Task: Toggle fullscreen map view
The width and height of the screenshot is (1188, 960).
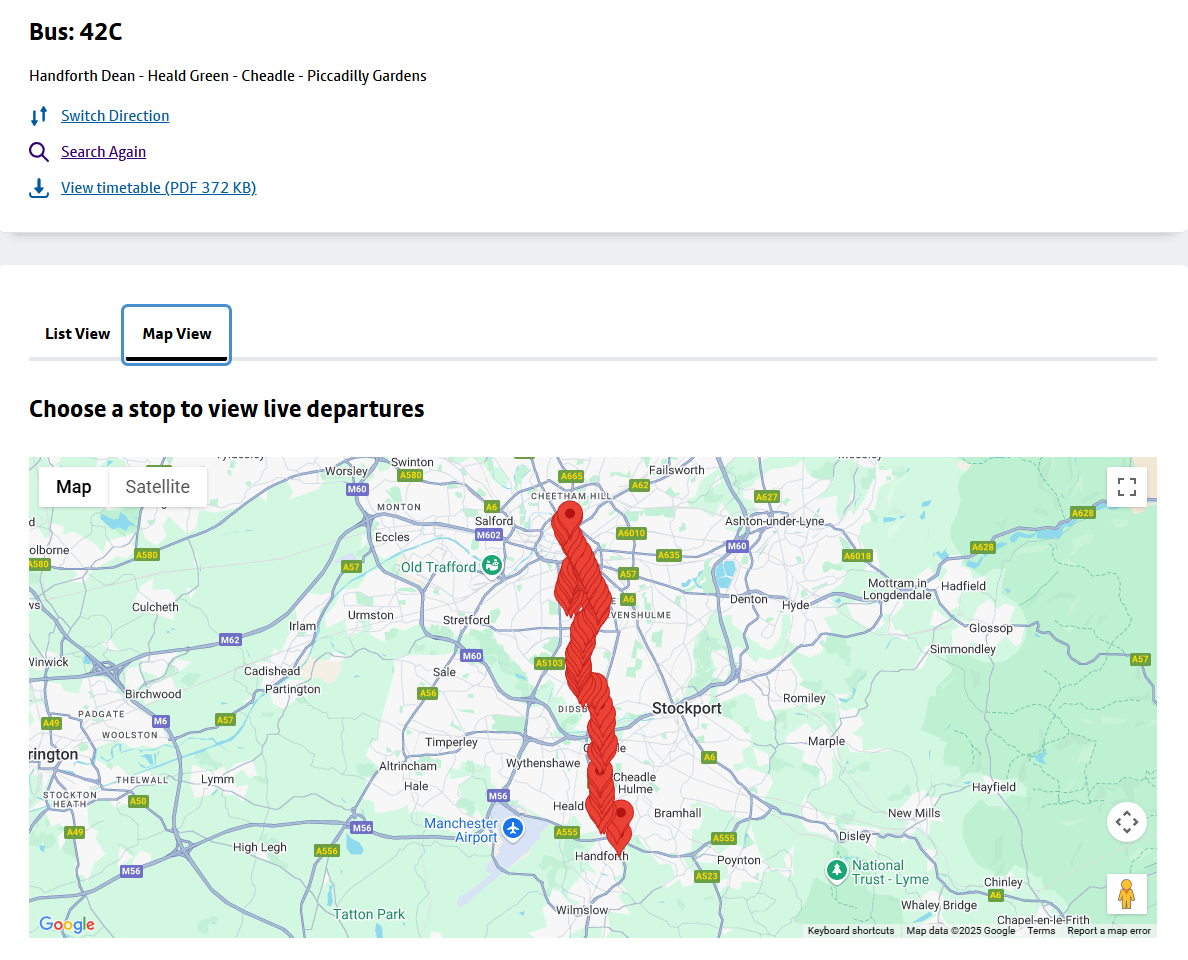Action: [x=1127, y=487]
